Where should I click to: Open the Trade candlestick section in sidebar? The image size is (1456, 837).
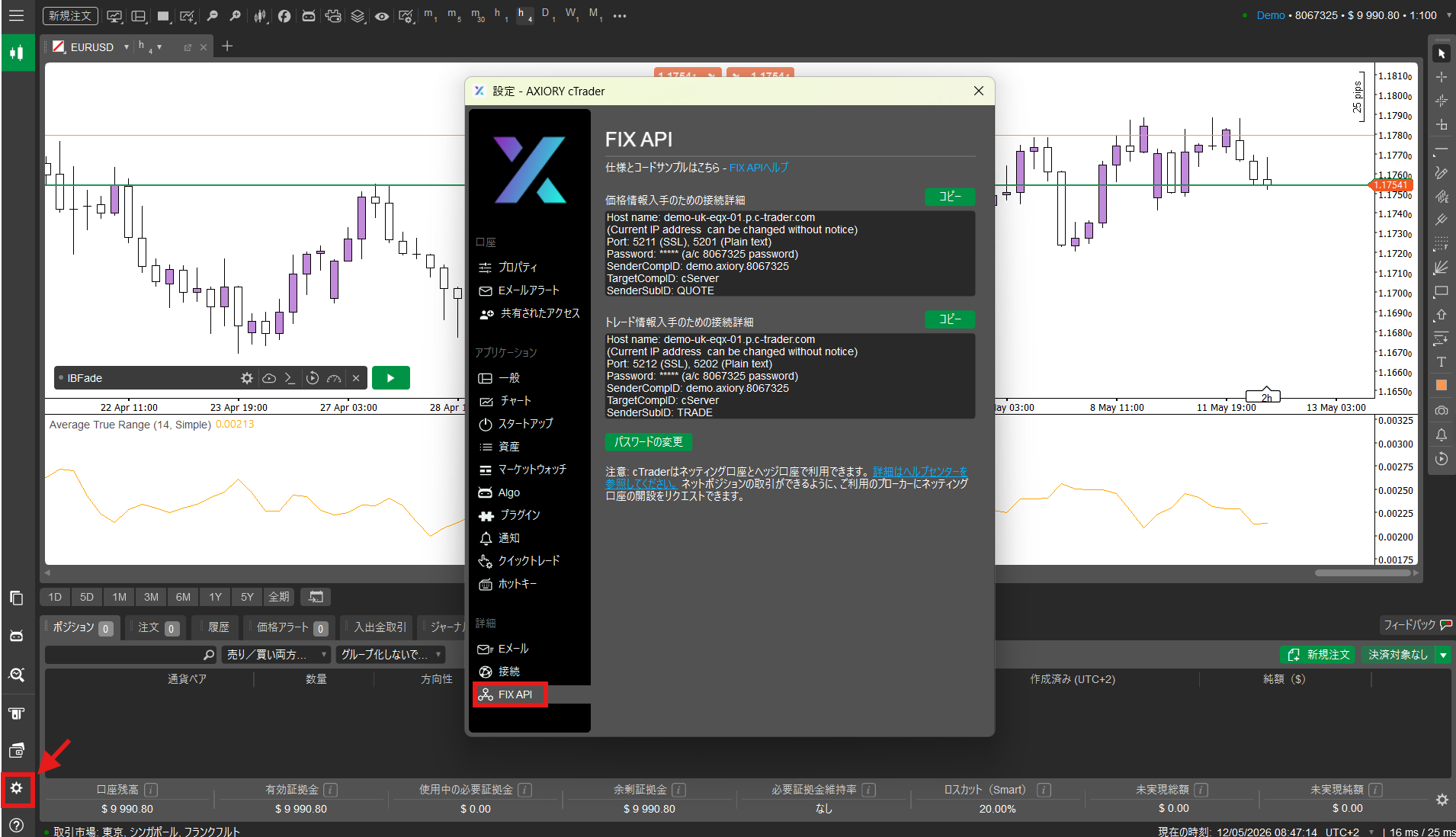pyautogui.click(x=17, y=53)
